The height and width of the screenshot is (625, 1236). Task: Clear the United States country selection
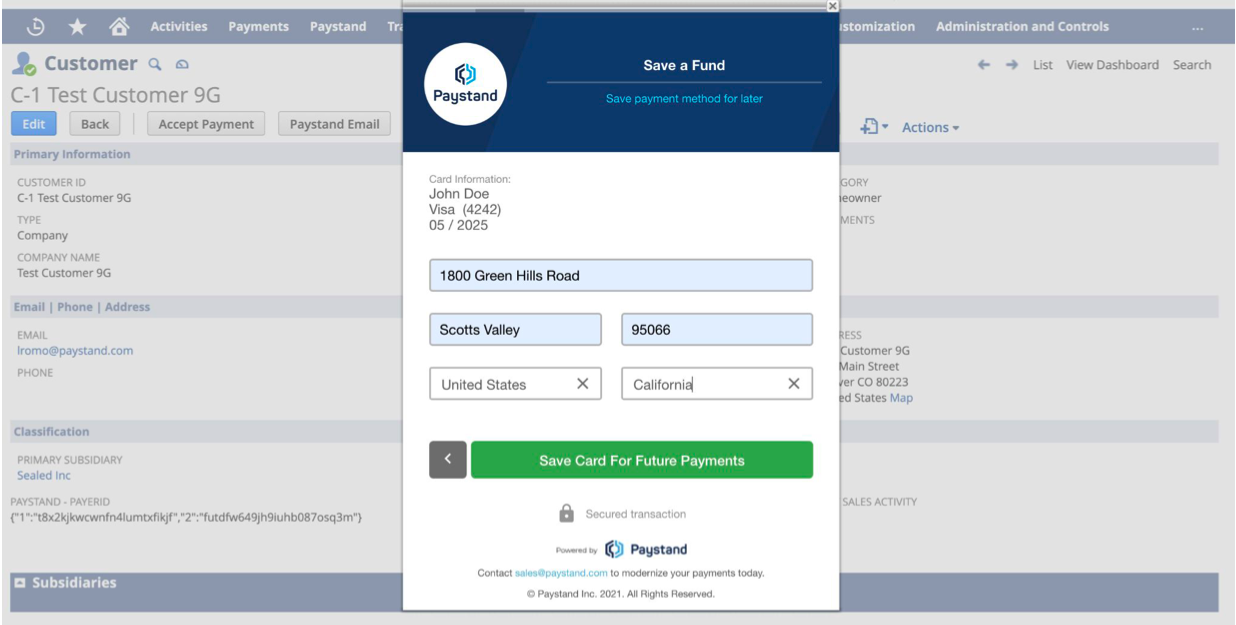(x=583, y=384)
